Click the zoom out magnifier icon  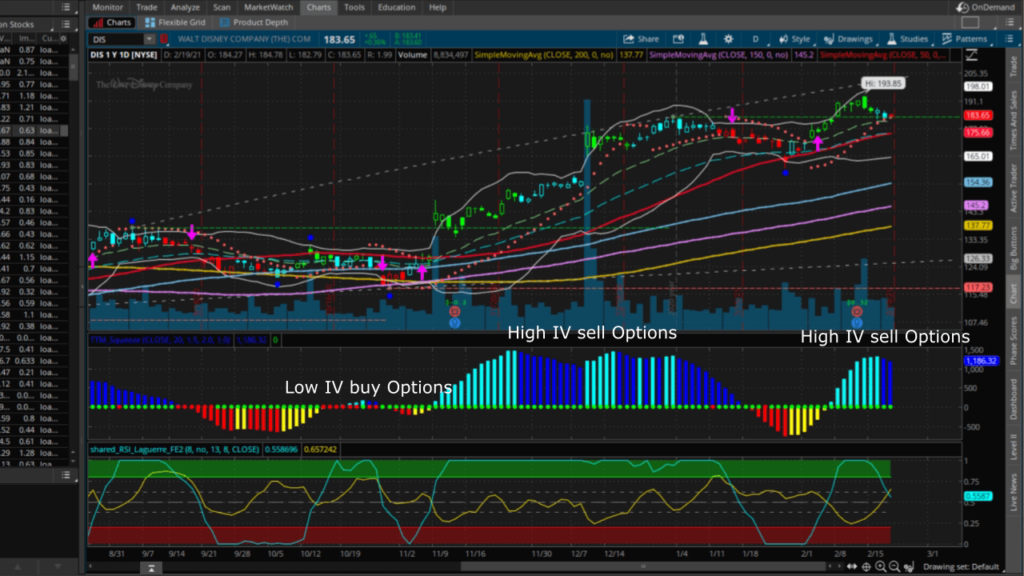894,567
